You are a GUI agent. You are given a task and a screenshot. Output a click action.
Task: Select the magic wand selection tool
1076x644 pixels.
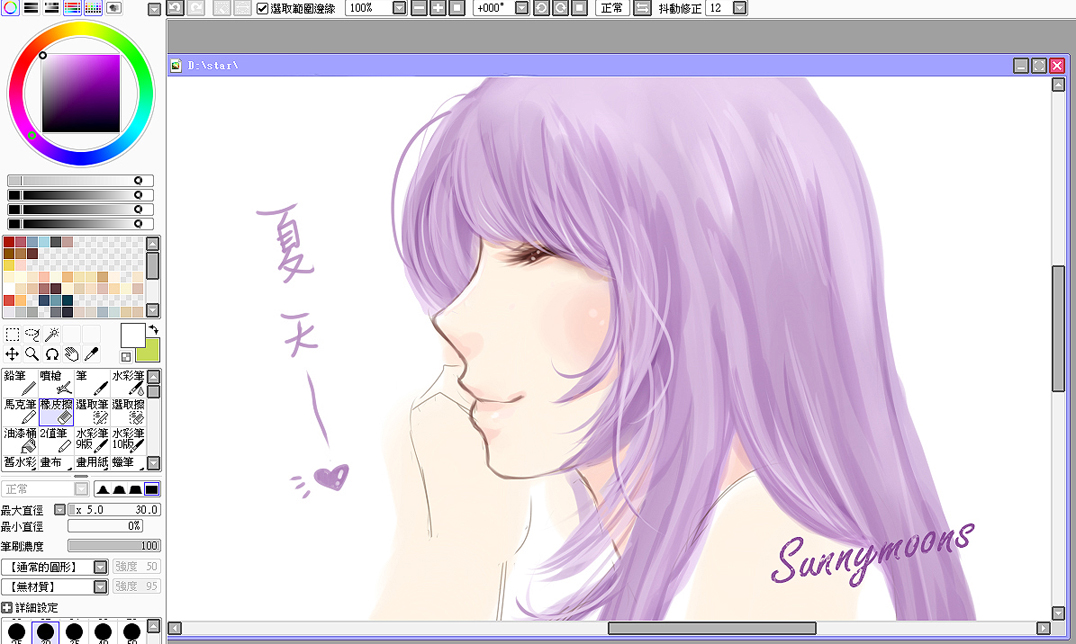coord(52,334)
